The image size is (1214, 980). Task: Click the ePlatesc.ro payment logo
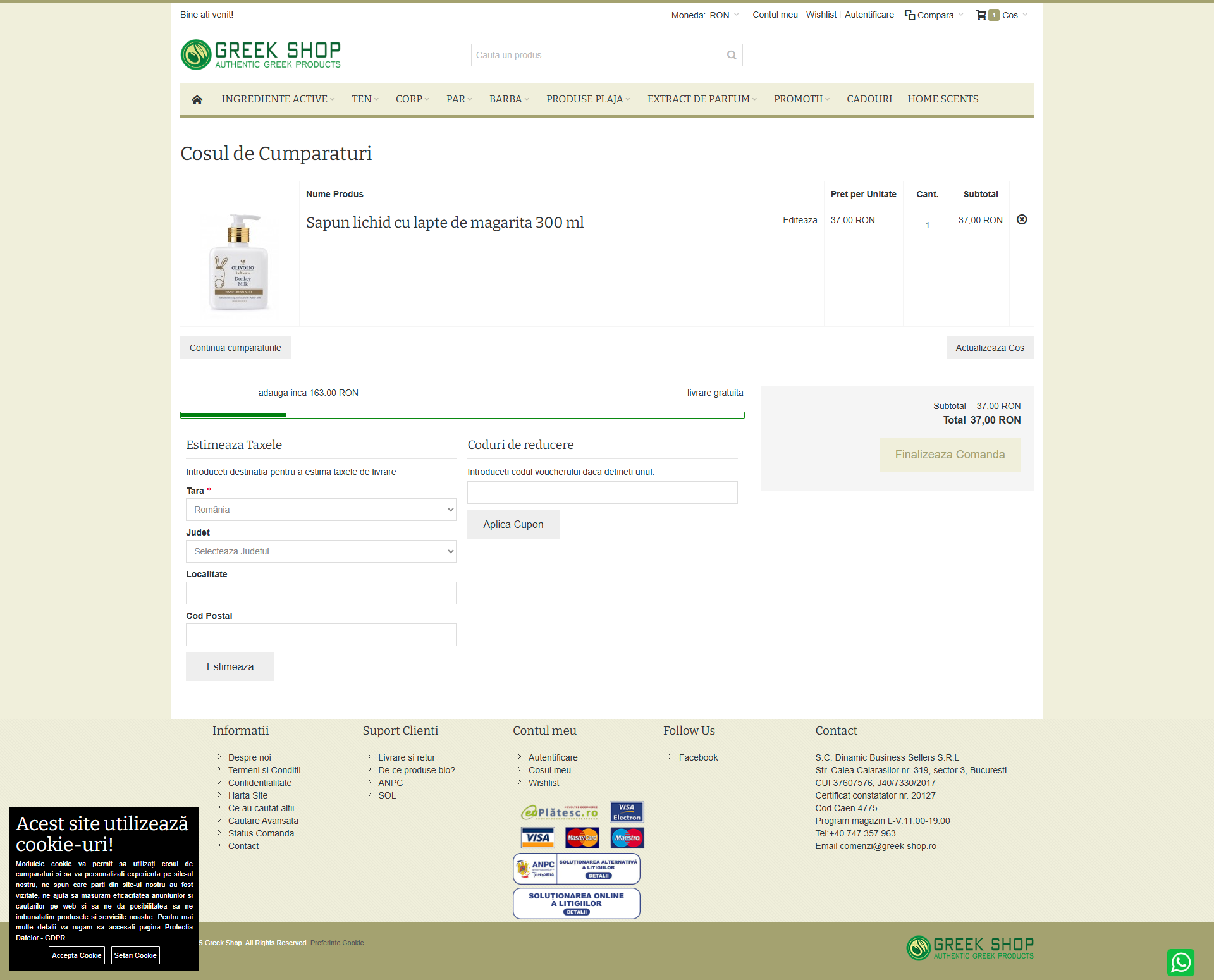pyautogui.click(x=559, y=812)
